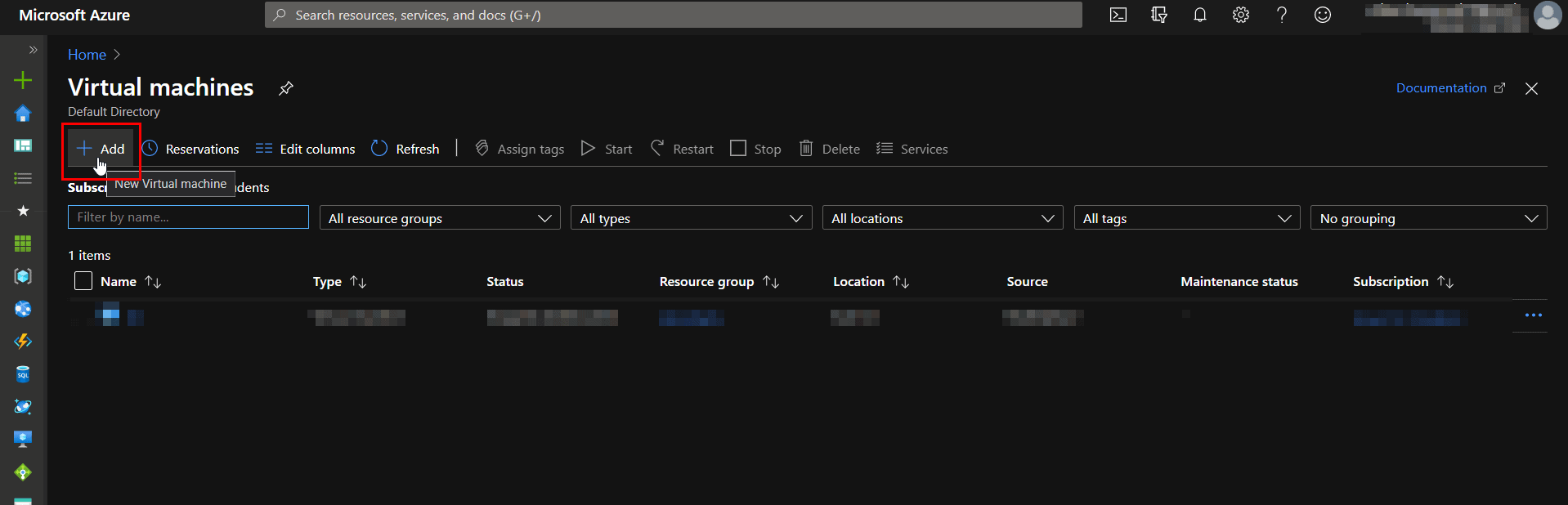The image size is (1568, 505).
Task: Open the row's three-dot context menu
Action: click(1533, 315)
